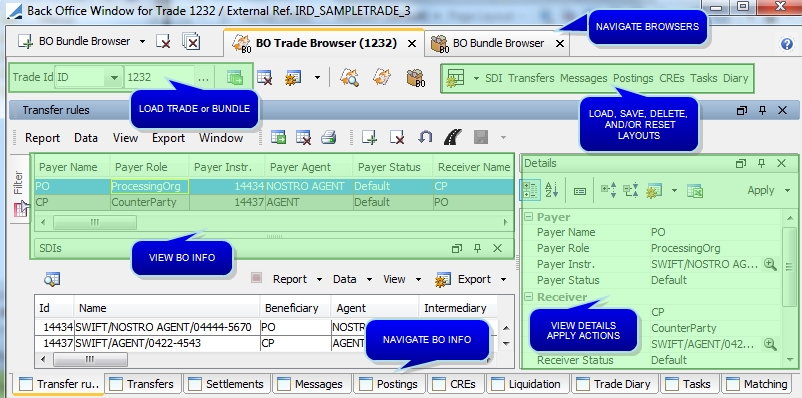The width and height of the screenshot is (802, 398).
Task: Pin the Transfer rules panel
Action: [762, 110]
